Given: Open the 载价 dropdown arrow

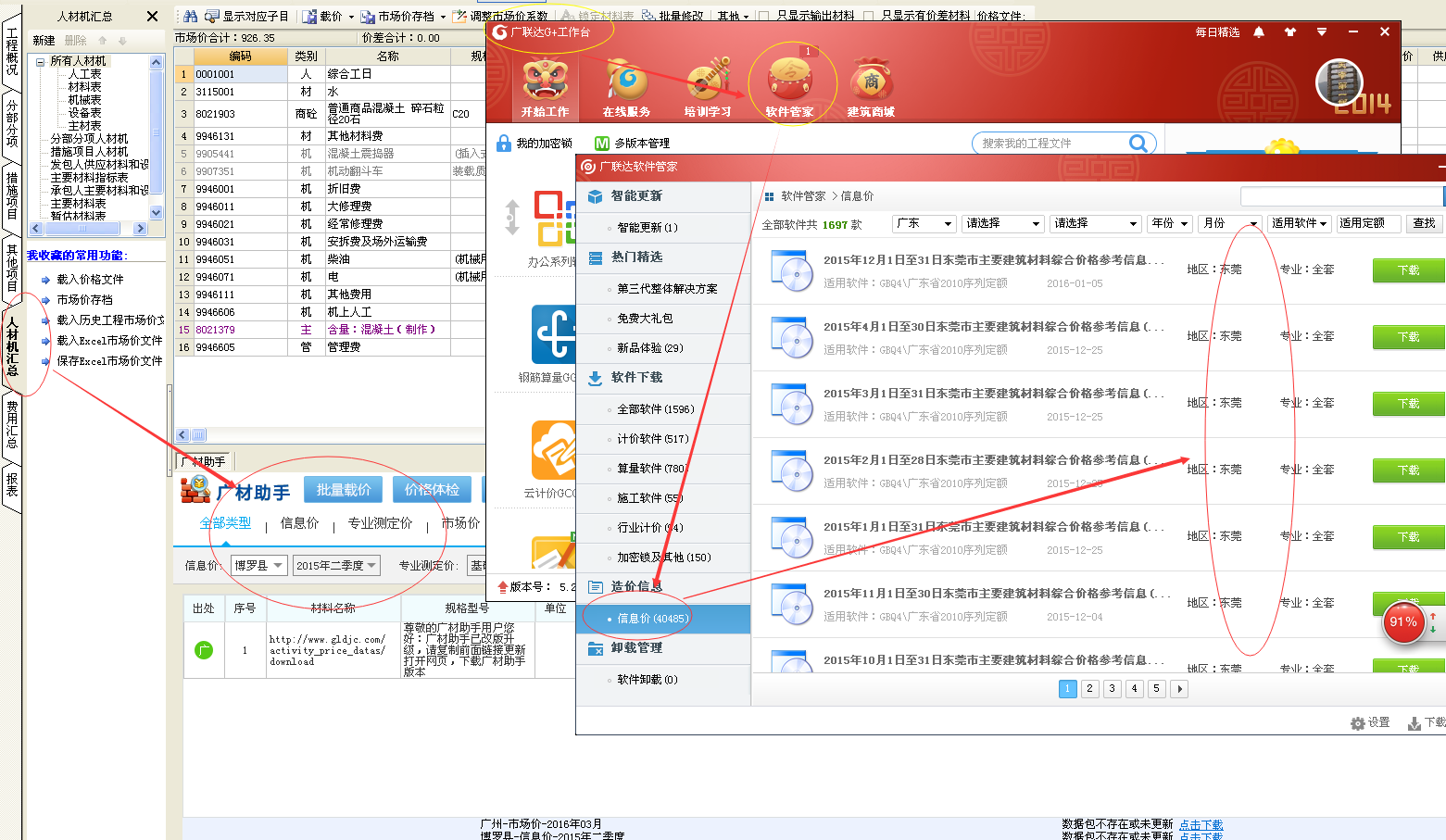Looking at the screenshot, I should point(351,17).
